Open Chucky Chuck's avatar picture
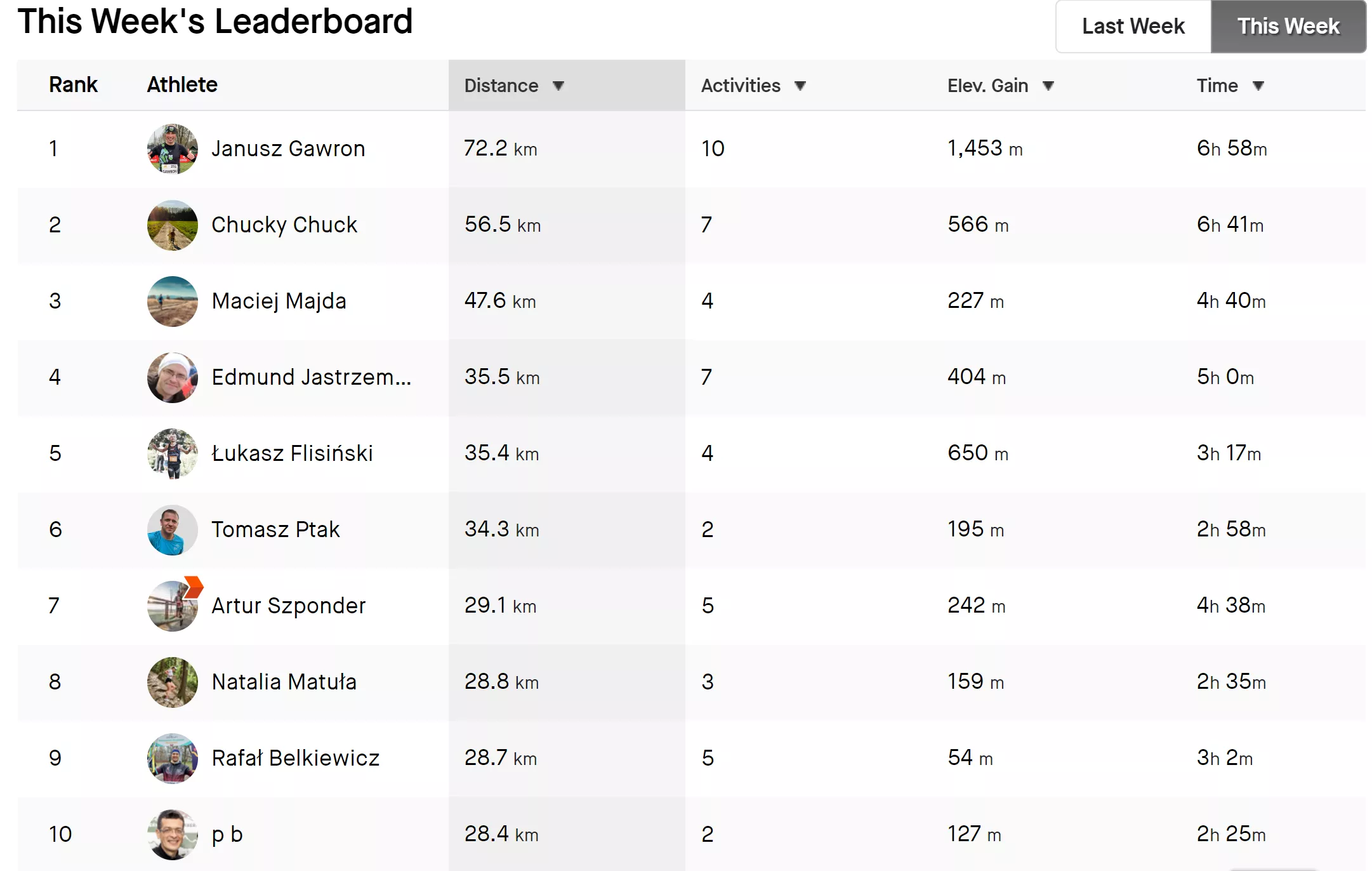 [x=172, y=225]
